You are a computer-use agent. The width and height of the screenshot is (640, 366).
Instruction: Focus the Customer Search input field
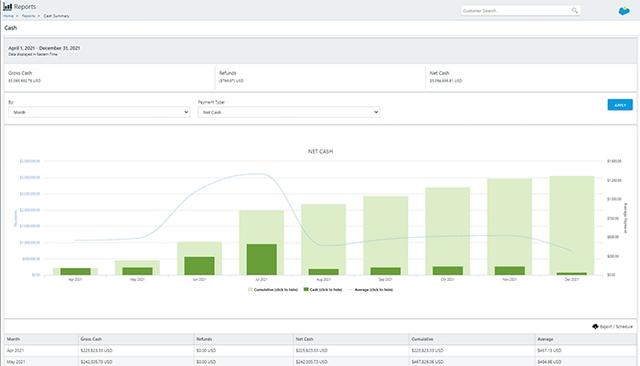coord(520,11)
